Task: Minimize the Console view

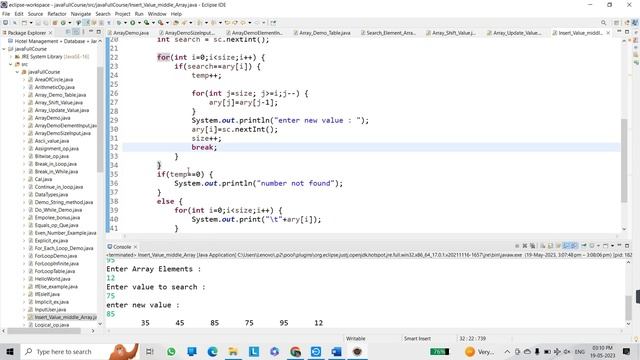Action: point(619,245)
